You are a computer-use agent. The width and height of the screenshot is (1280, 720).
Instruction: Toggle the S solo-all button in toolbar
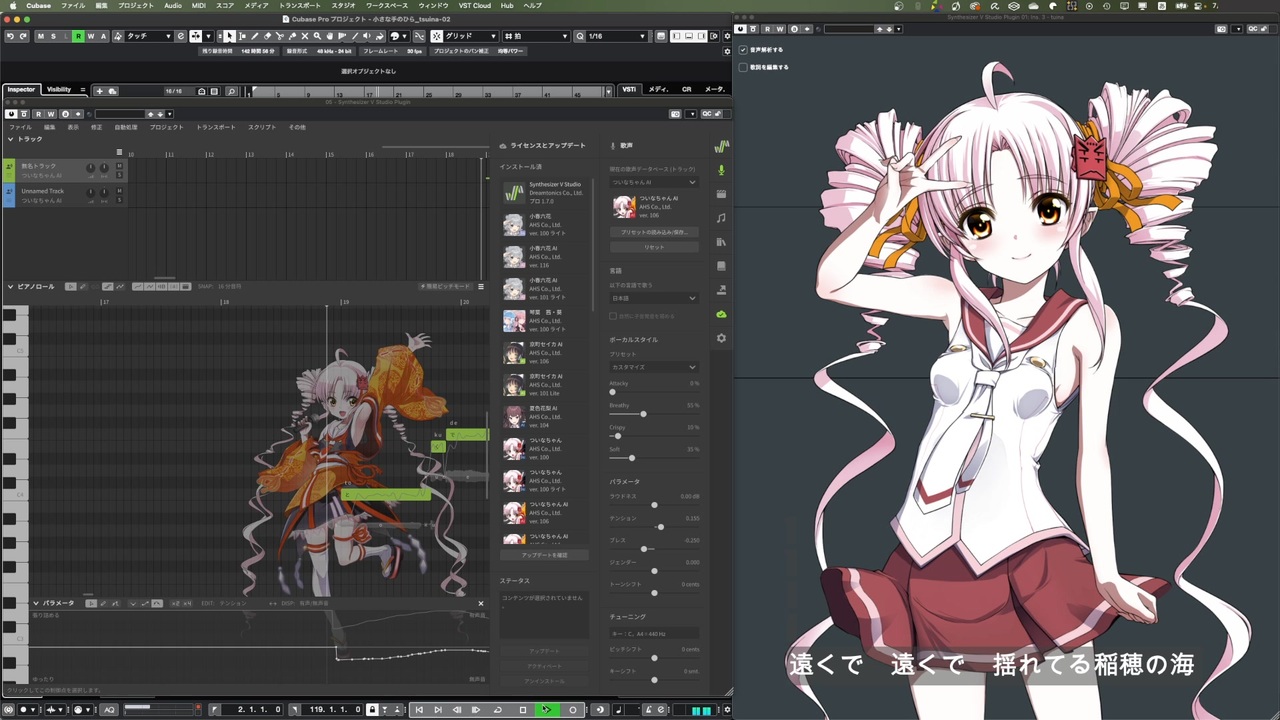pos(53,36)
